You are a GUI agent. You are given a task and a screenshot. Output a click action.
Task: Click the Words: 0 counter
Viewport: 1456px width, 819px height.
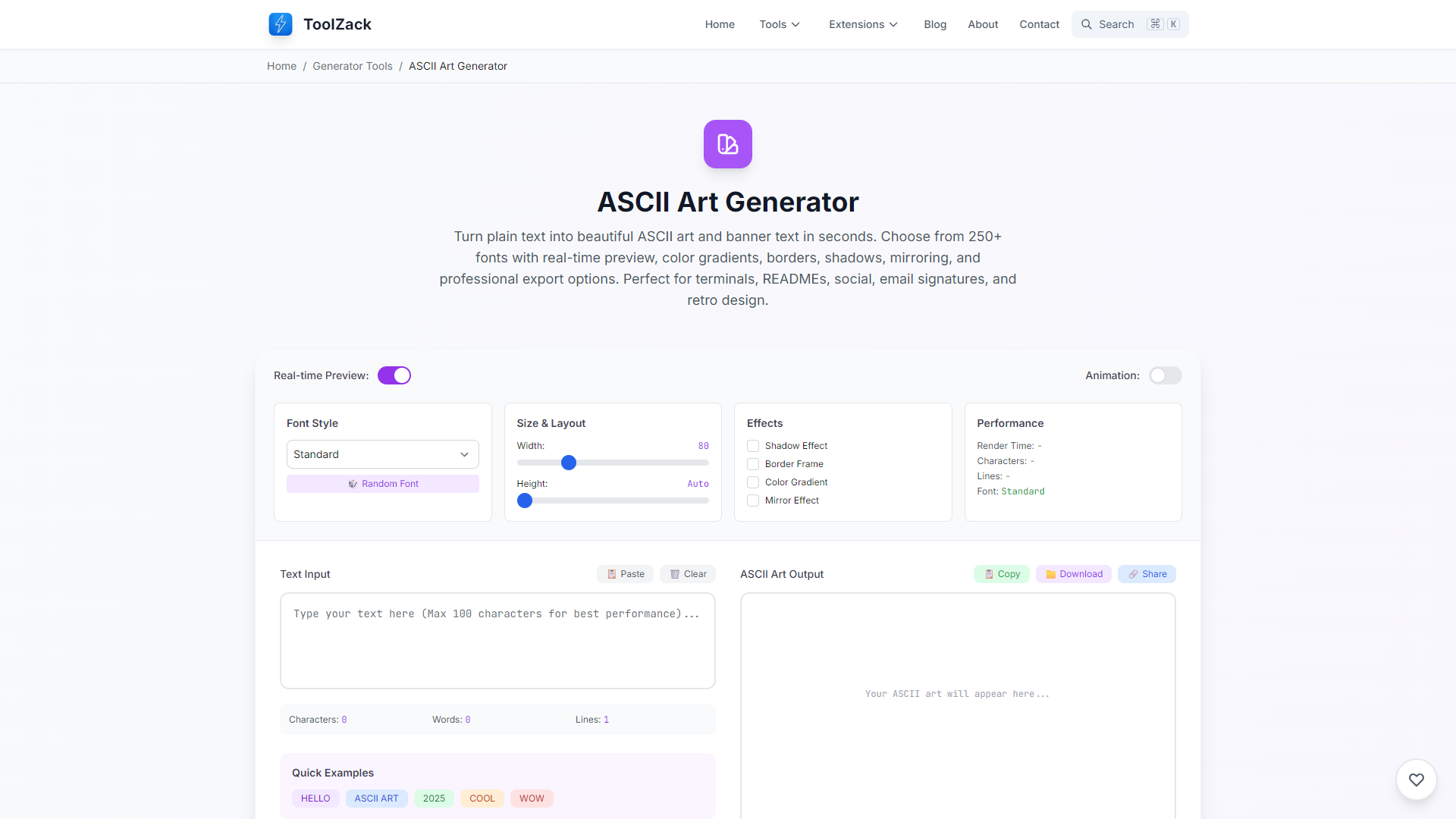tap(451, 720)
